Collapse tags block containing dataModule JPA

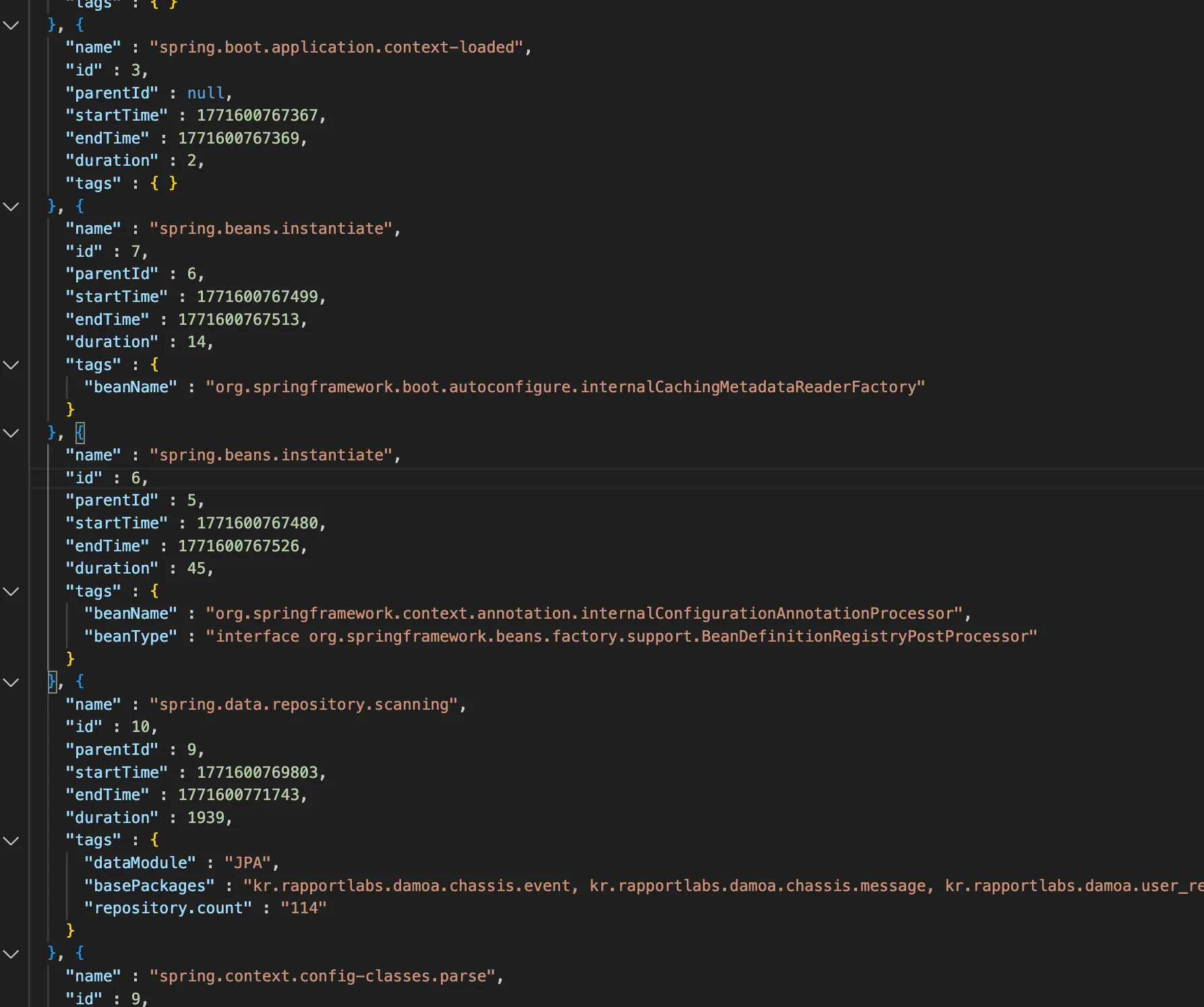(11, 841)
